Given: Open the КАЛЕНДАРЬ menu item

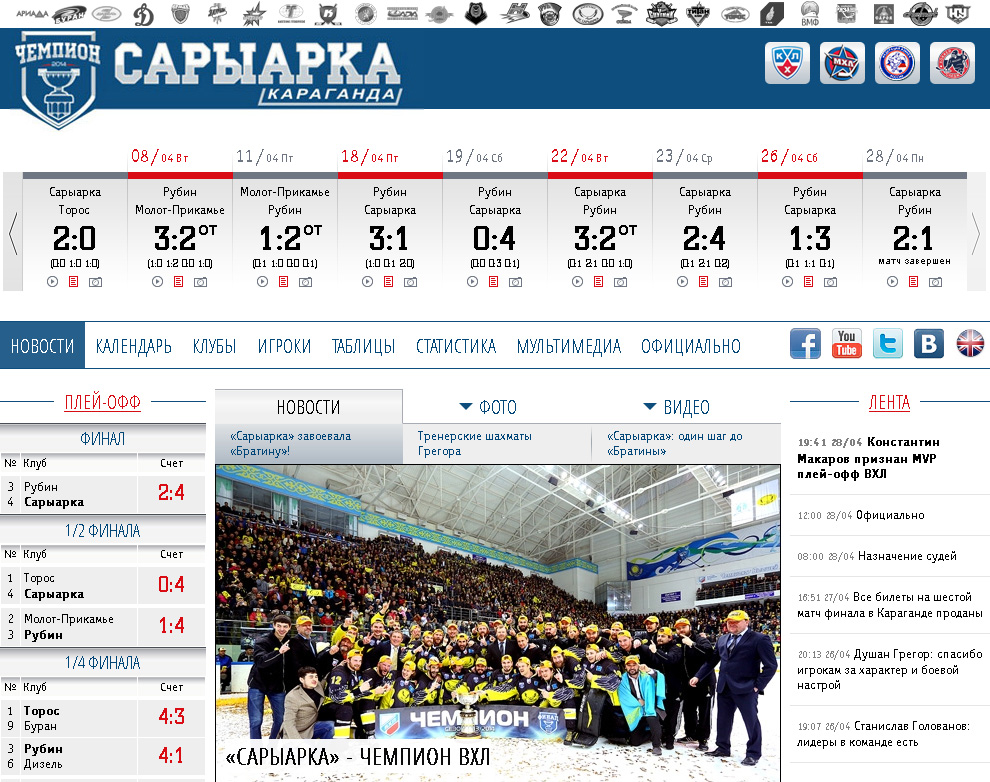Looking at the screenshot, I should (x=134, y=346).
